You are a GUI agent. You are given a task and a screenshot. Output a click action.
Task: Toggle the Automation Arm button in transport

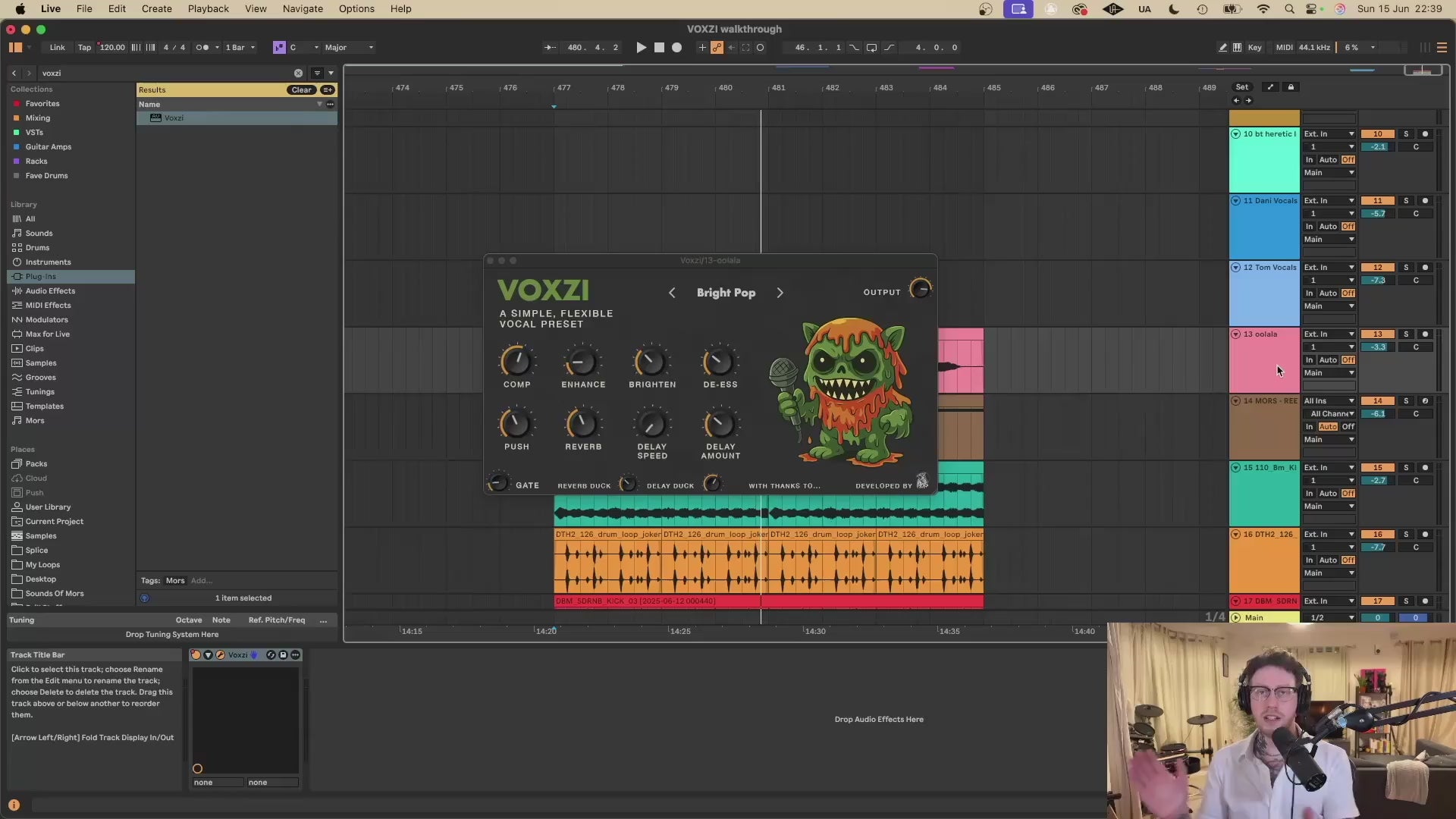[717, 47]
